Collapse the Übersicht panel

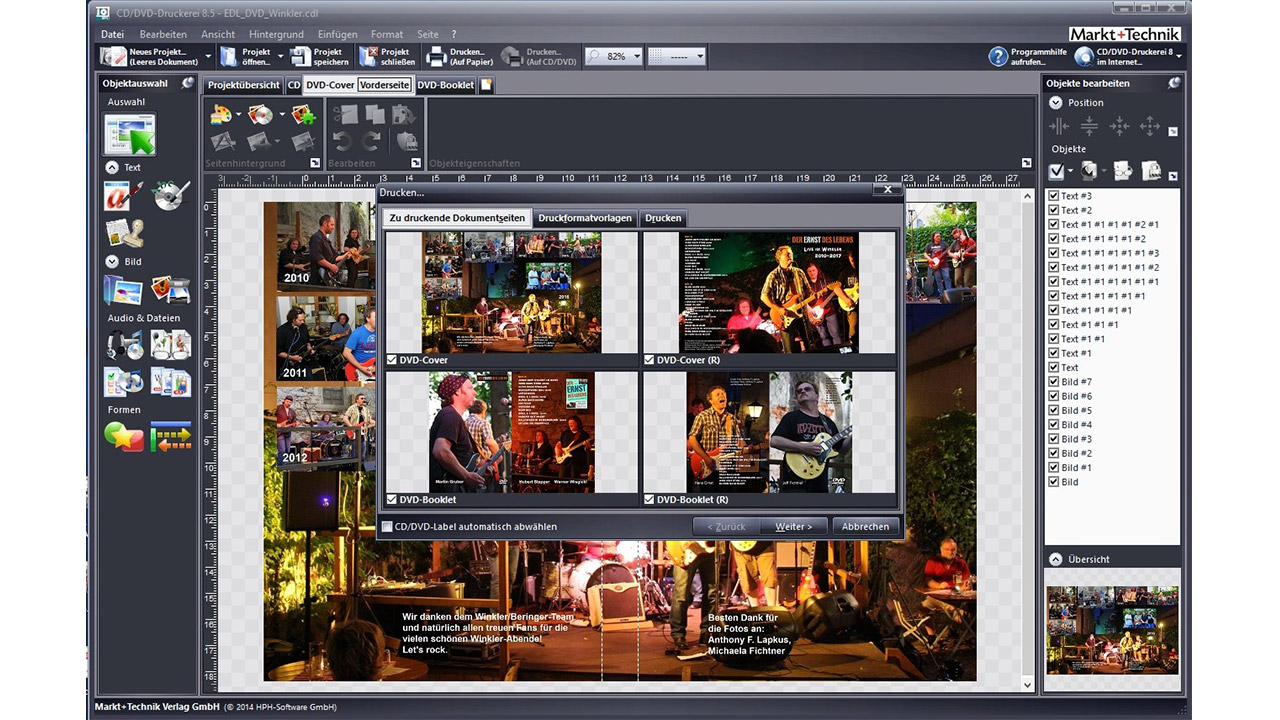pyautogui.click(x=1055, y=559)
